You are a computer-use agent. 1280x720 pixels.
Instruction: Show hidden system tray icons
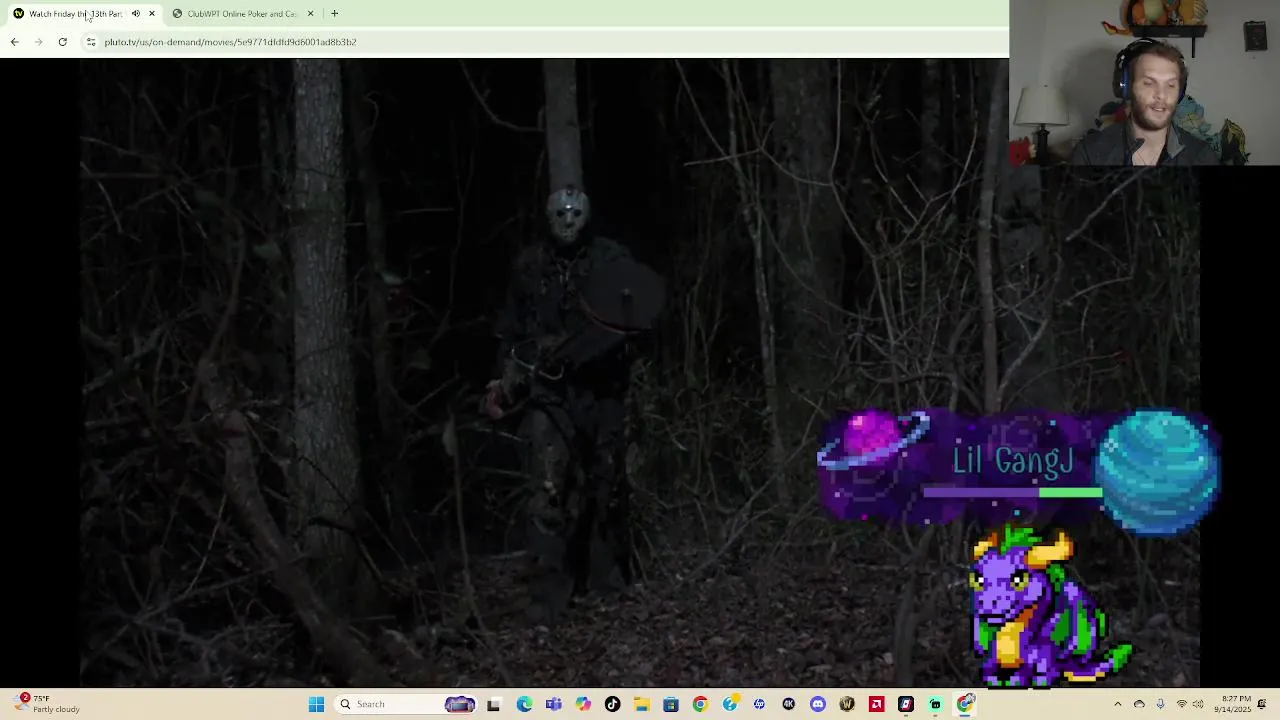pos(1118,704)
